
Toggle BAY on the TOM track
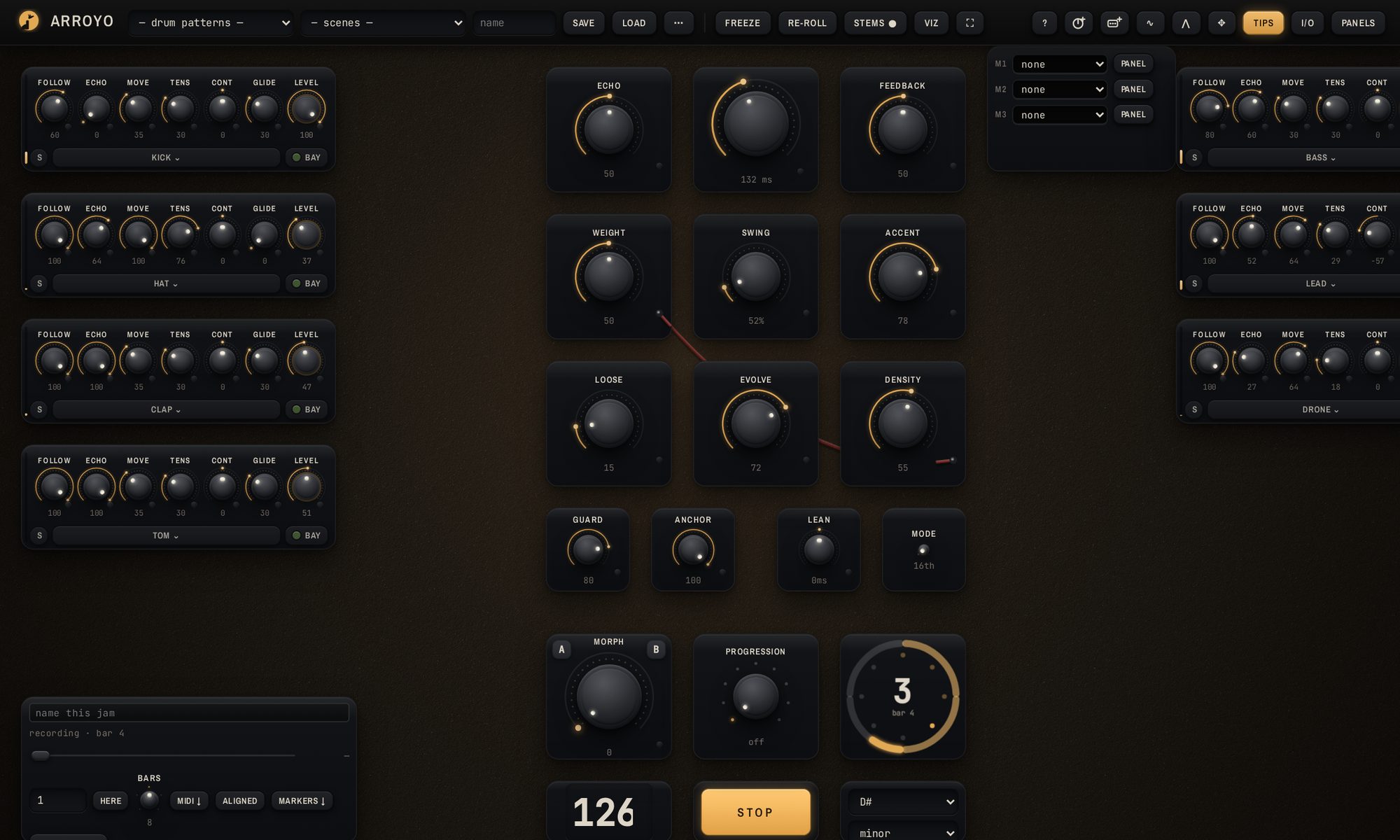pos(307,535)
